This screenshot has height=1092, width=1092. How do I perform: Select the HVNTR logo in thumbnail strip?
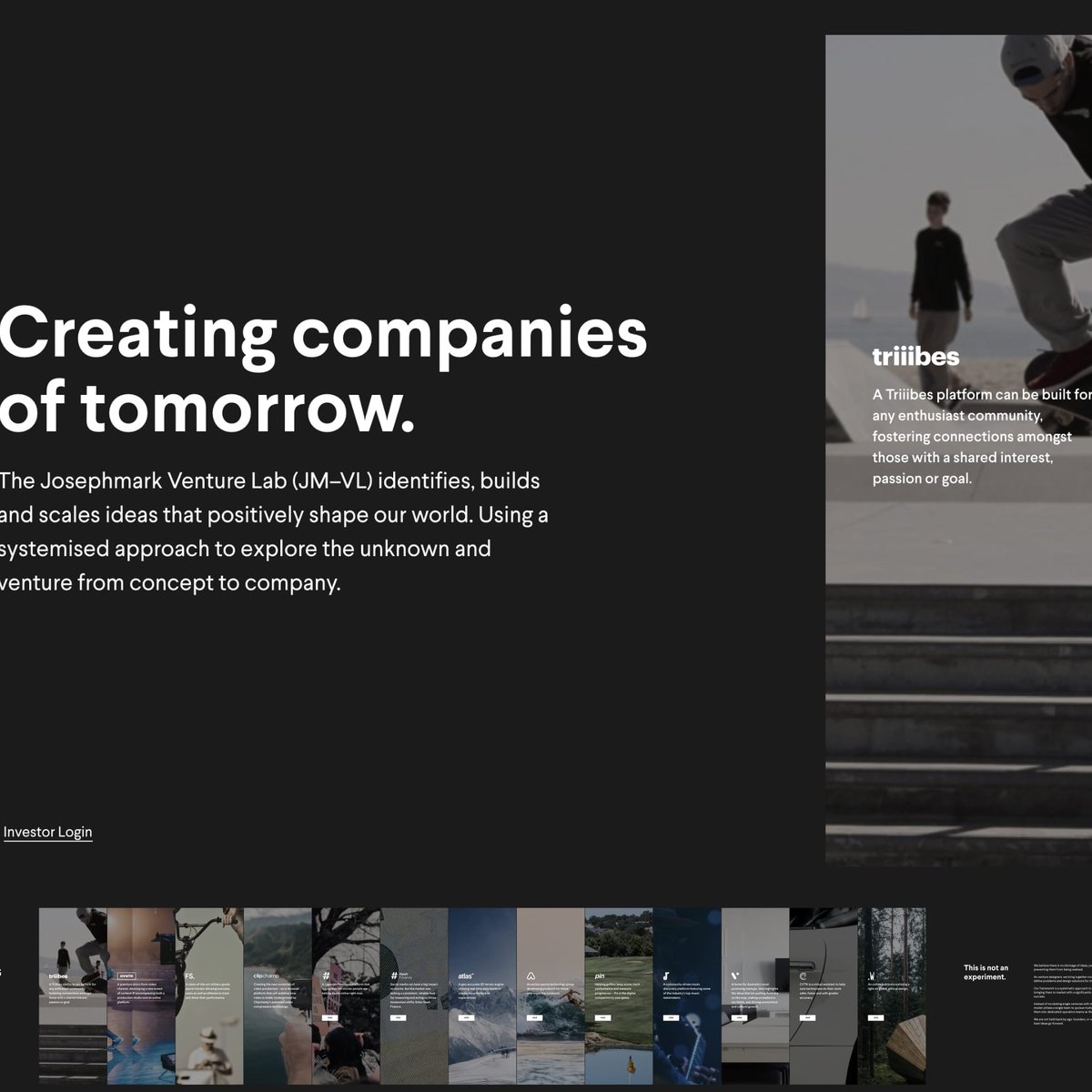pyautogui.click(x=126, y=976)
